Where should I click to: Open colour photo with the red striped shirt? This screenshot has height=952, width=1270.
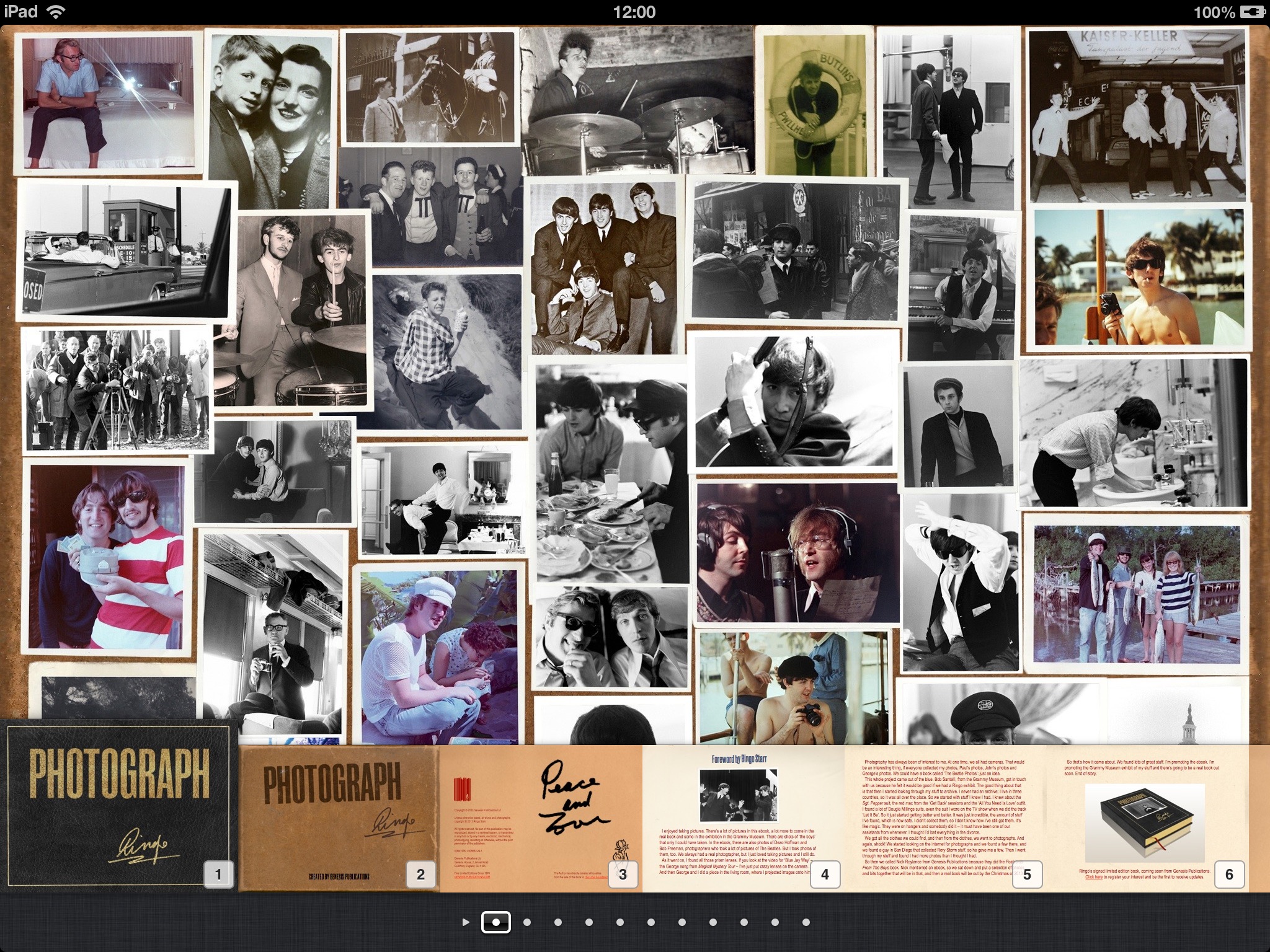click(107, 557)
